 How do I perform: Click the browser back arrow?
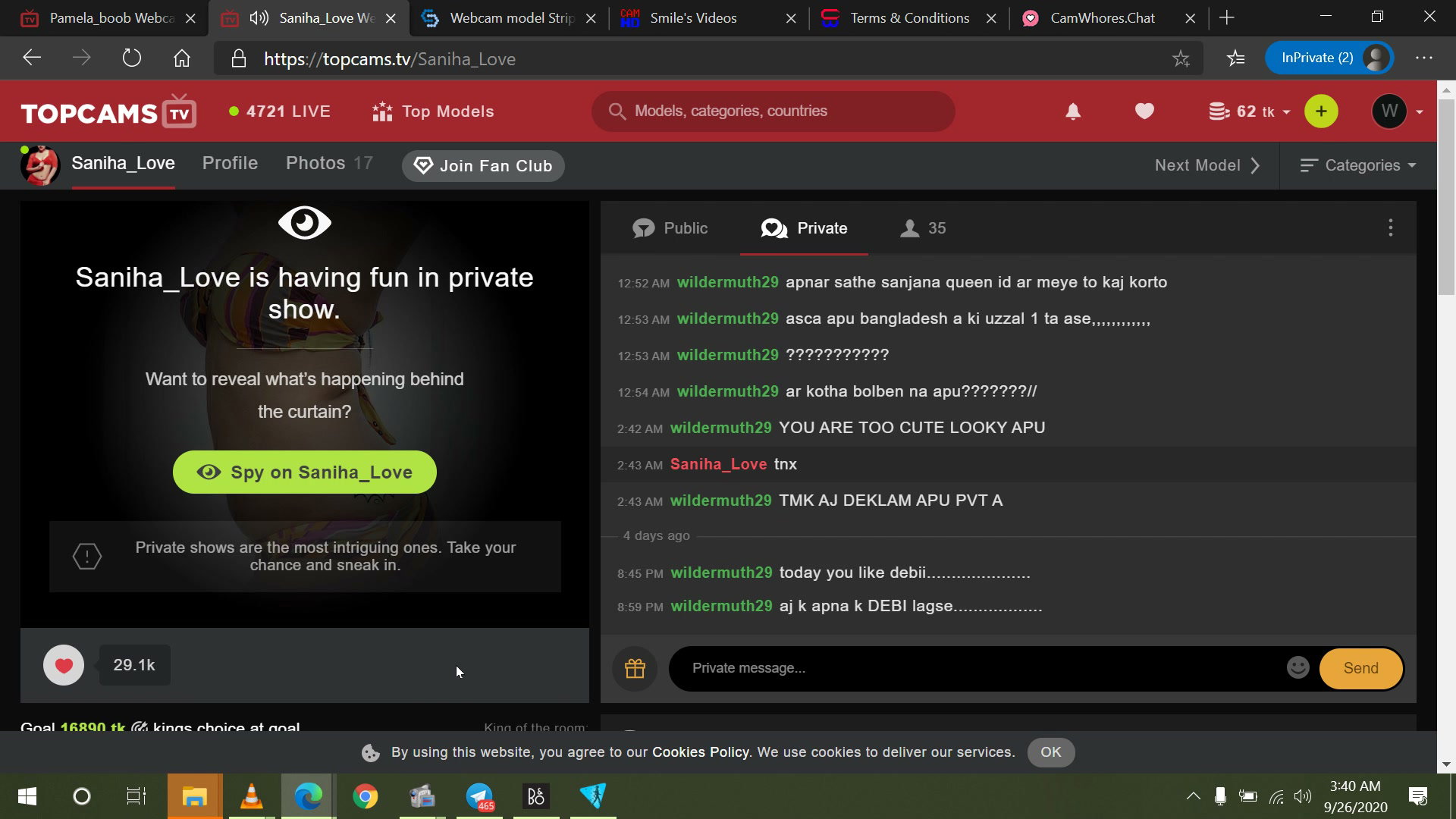pos(32,58)
